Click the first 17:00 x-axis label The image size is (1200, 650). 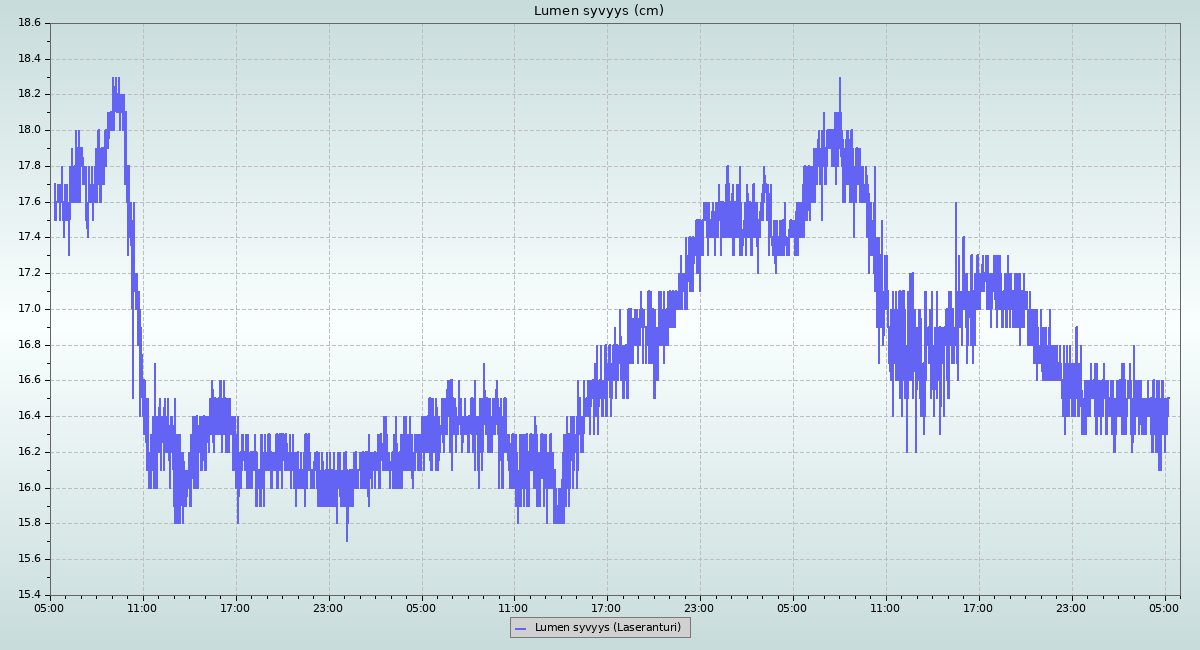235,608
